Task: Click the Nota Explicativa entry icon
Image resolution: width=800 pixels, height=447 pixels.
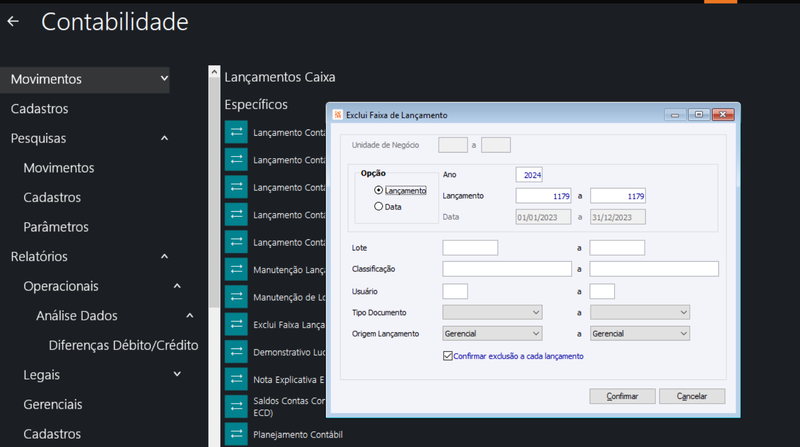Action: [236, 379]
